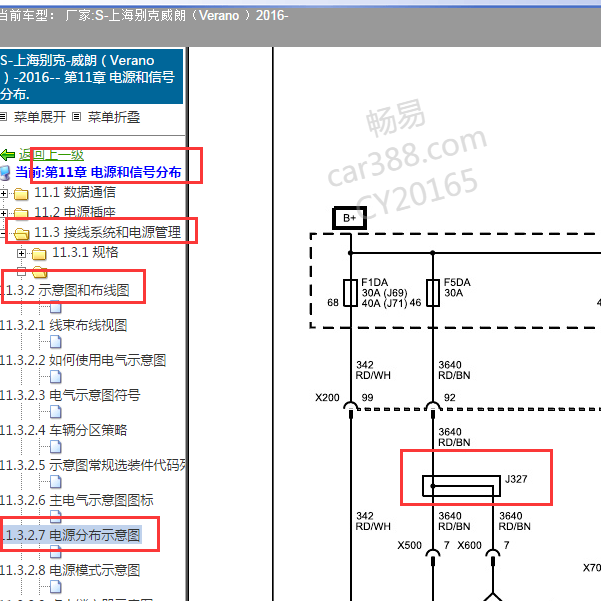Screen dimensions: 601x601
Task: Click the 返回上一级 back link
Action: point(51,155)
